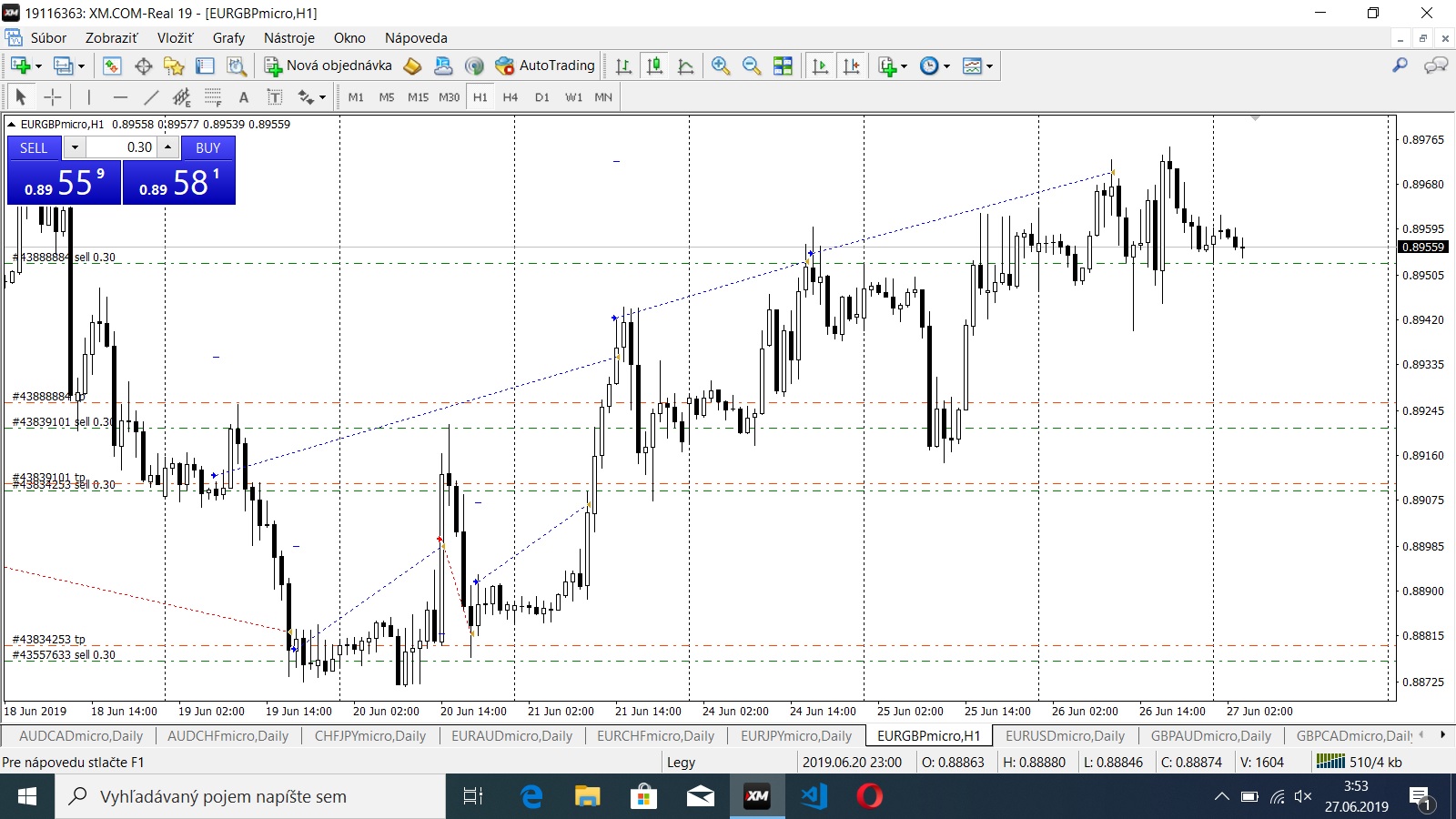Screen dimensions: 1456x819
Task: Select the vertical line drawing tool
Action: pos(89,96)
